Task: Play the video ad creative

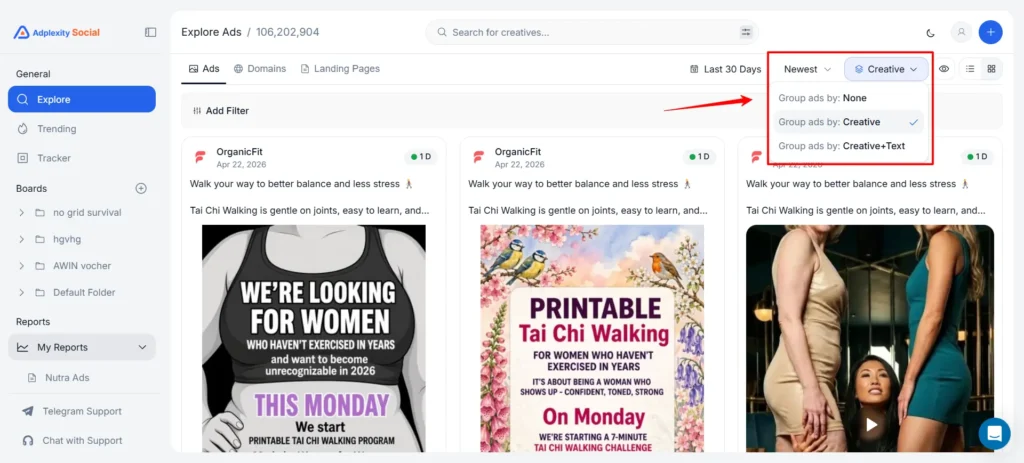Action: point(871,424)
